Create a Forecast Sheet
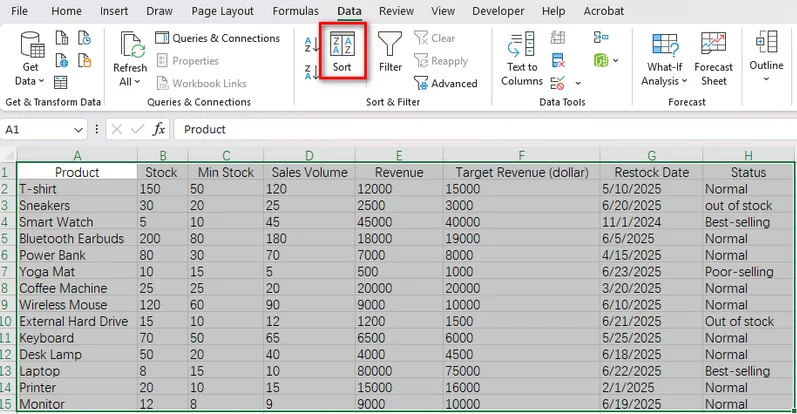This screenshot has height=414, width=797. [713, 58]
